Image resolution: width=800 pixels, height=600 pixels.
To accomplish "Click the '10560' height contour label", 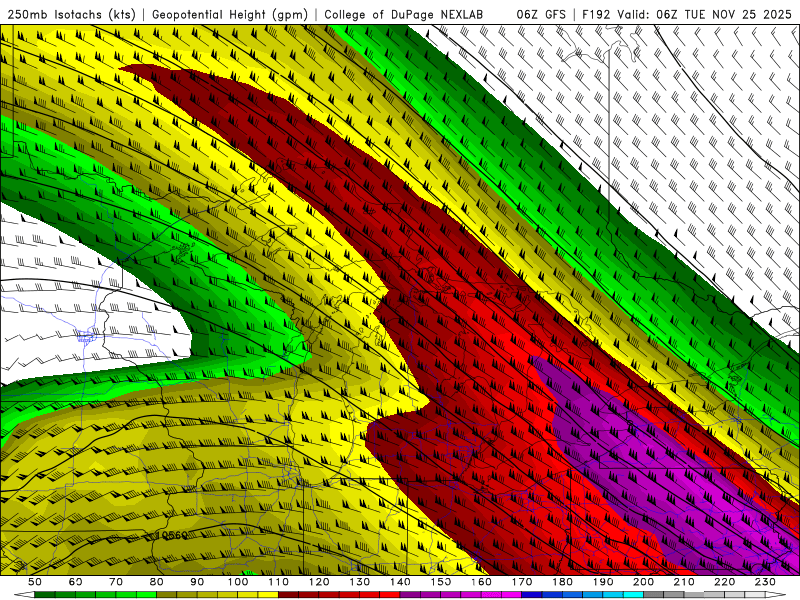I will coord(171,535).
